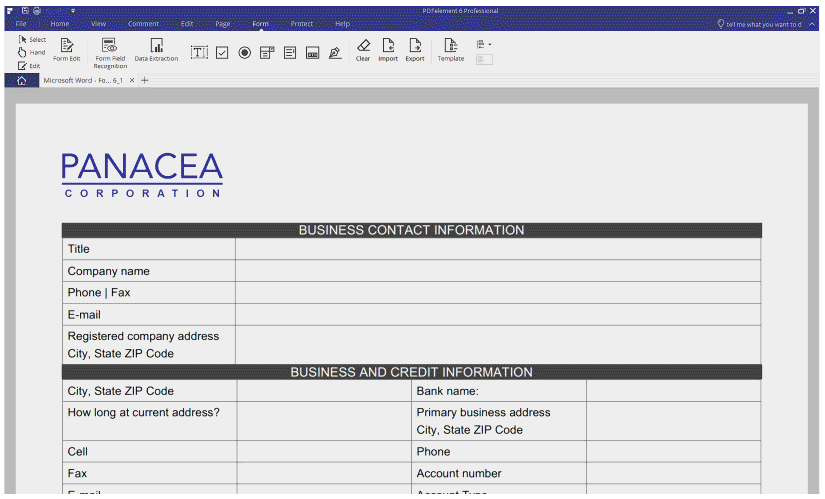
Task: Select the List Box form tool
Action: 290,52
